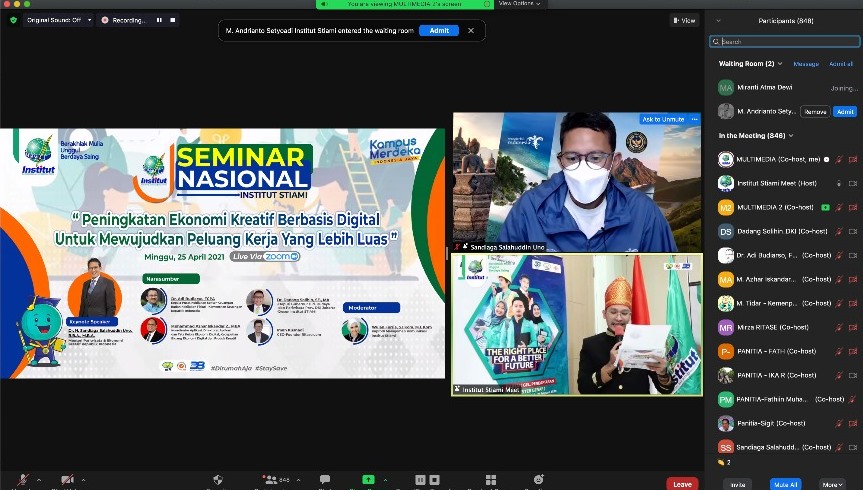This screenshot has height=490, width=863.
Task: Open Original Sound dropdown arrow
Action: coord(89,20)
